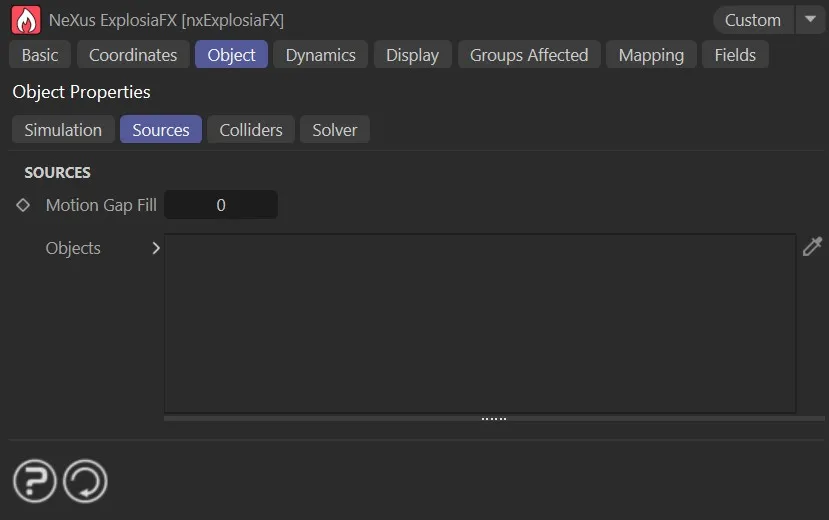829x520 pixels.
Task: Click the NeXus ExplosiaFX [nxExplosiaFX] title
Action: 166,20
